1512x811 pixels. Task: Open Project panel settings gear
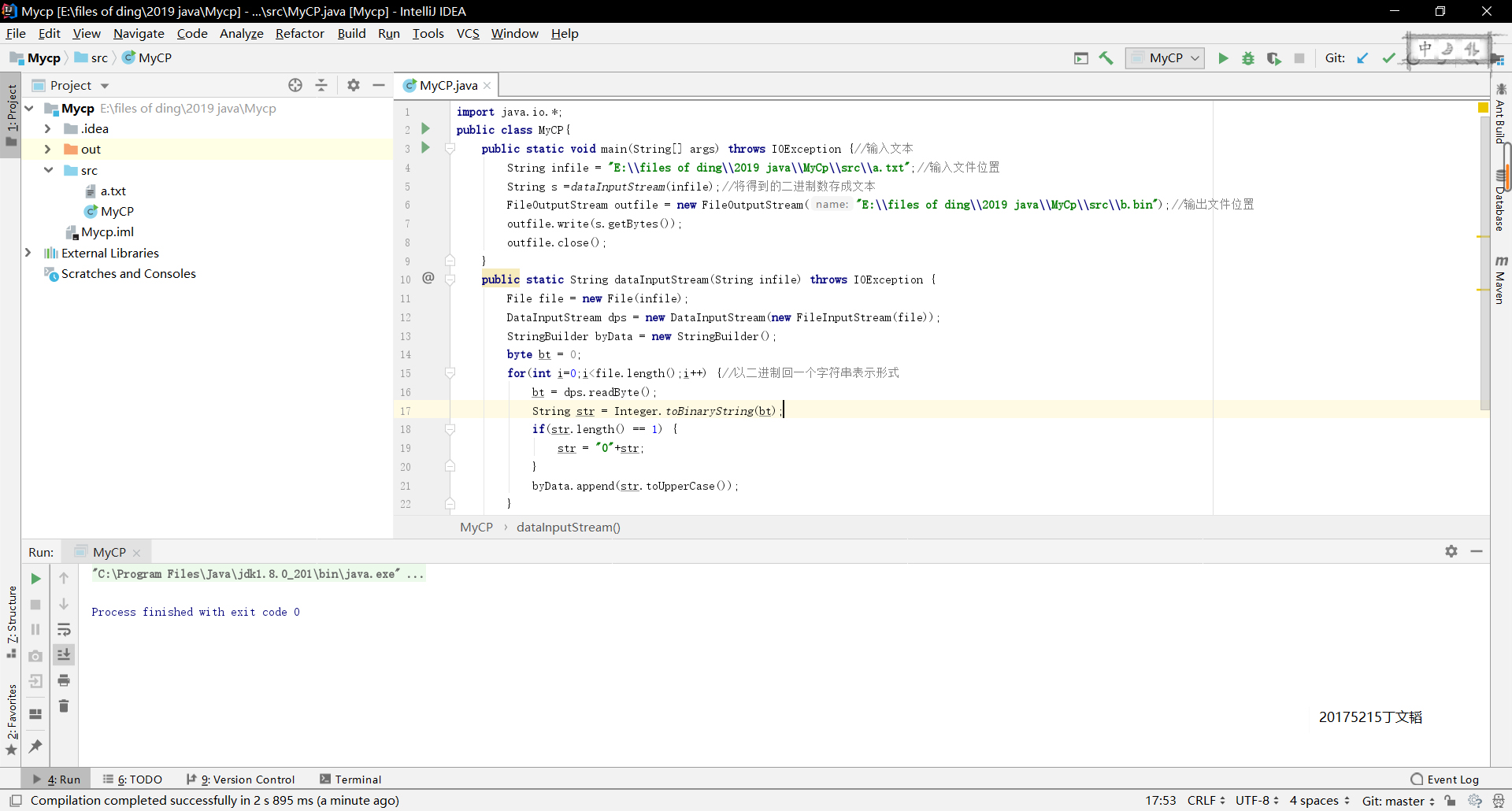pos(354,85)
